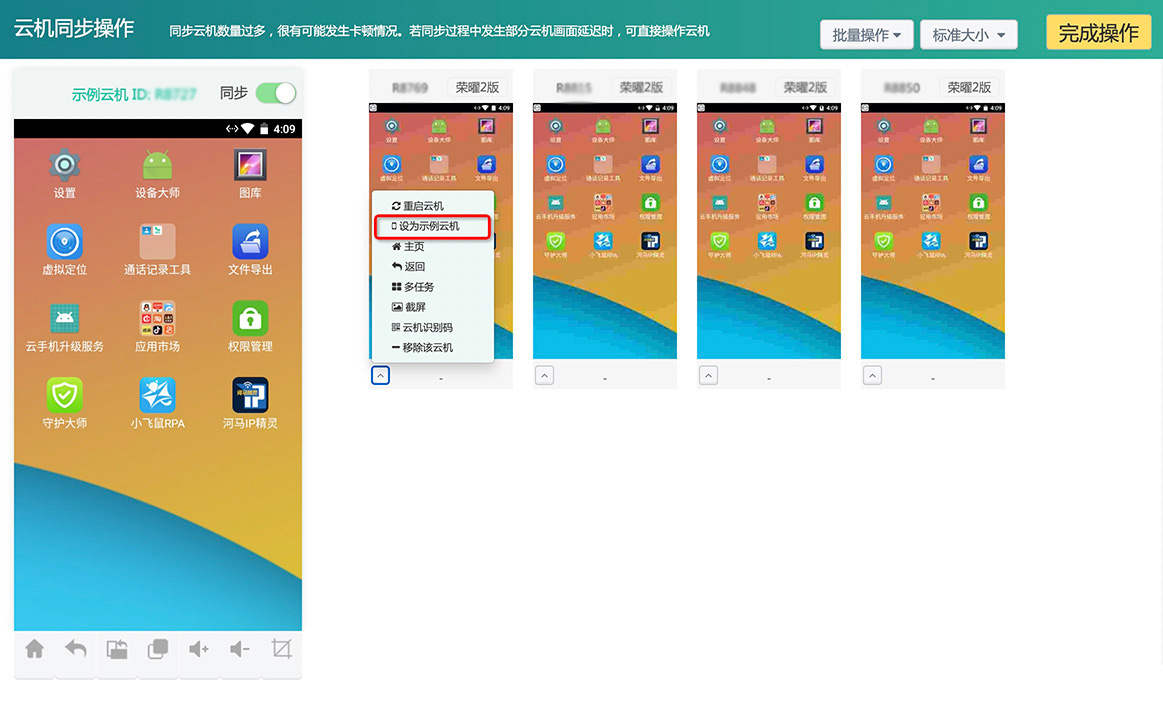
Task: Select 设为示例云机 from the popup menu
Action: [432, 227]
